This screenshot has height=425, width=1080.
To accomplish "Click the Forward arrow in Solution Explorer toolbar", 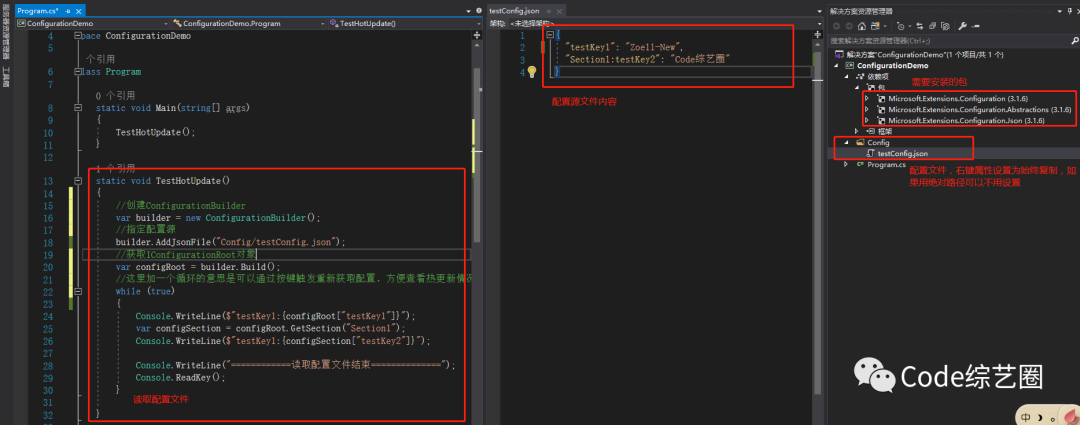I will [x=849, y=25].
